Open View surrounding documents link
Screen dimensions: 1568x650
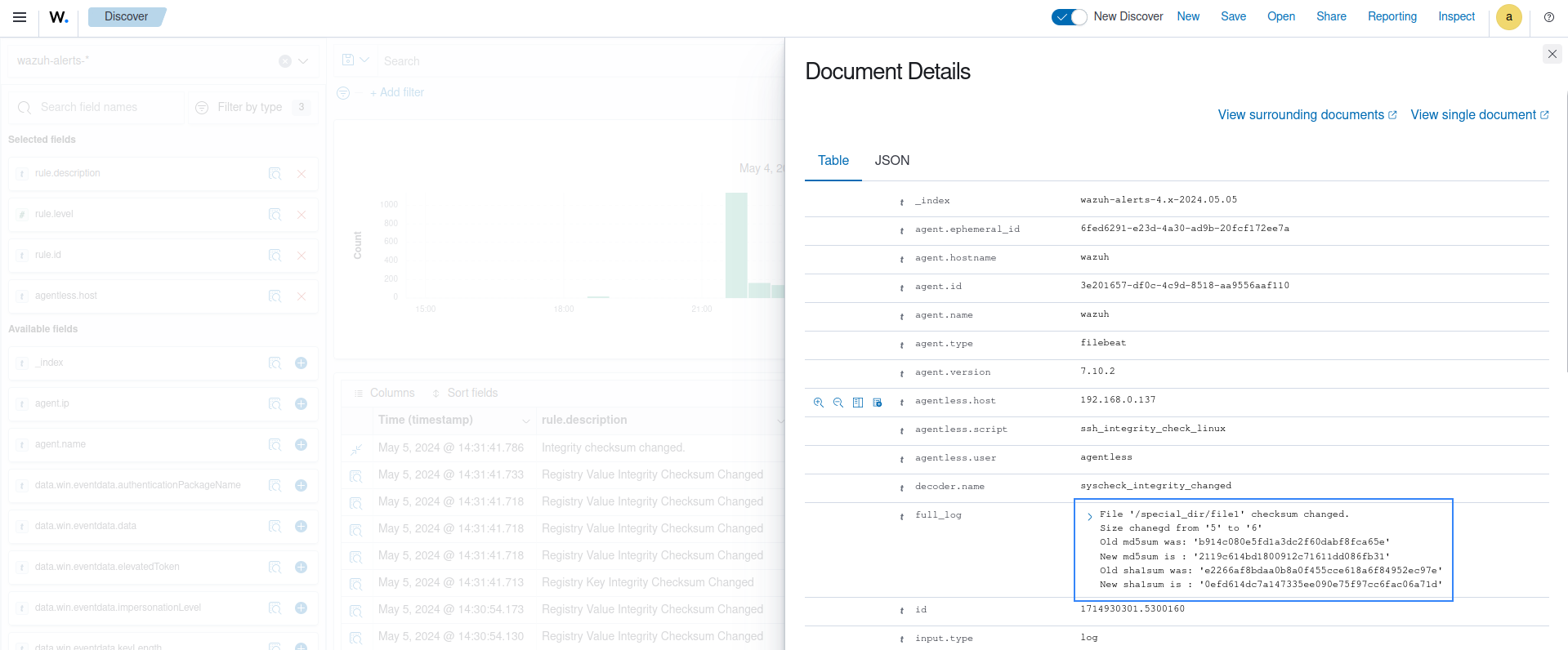(x=1307, y=115)
